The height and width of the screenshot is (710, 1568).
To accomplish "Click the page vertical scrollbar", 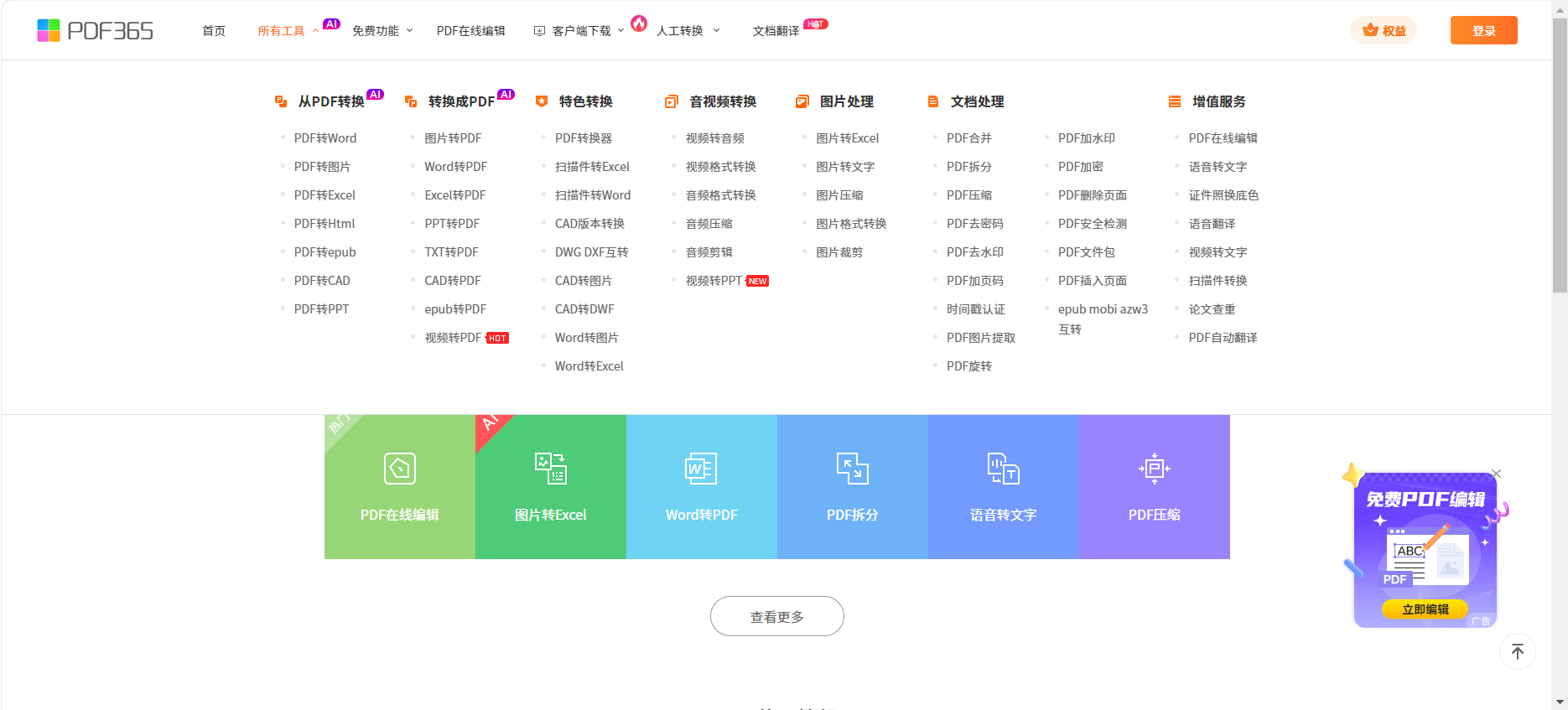I will point(1560,168).
